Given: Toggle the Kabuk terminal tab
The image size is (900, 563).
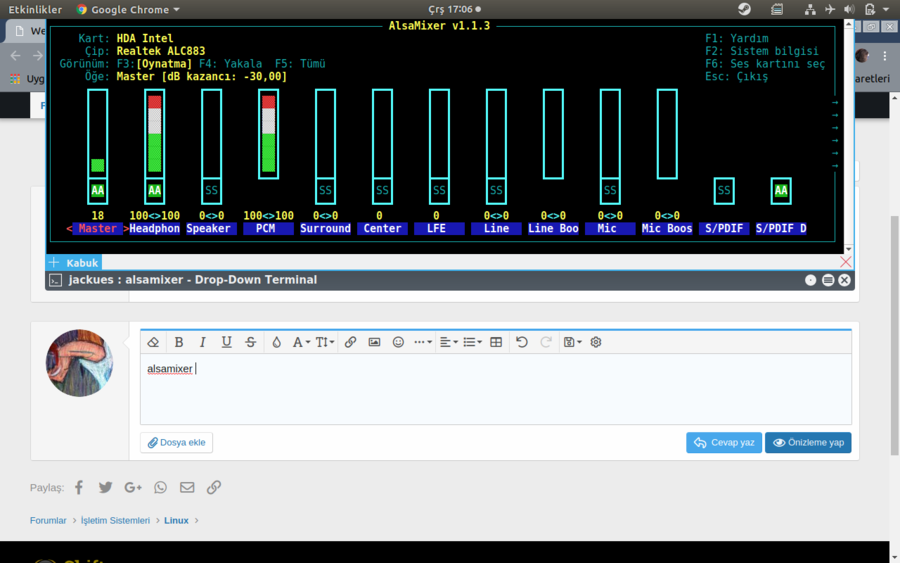Looking at the screenshot, I should click(81, 263).
